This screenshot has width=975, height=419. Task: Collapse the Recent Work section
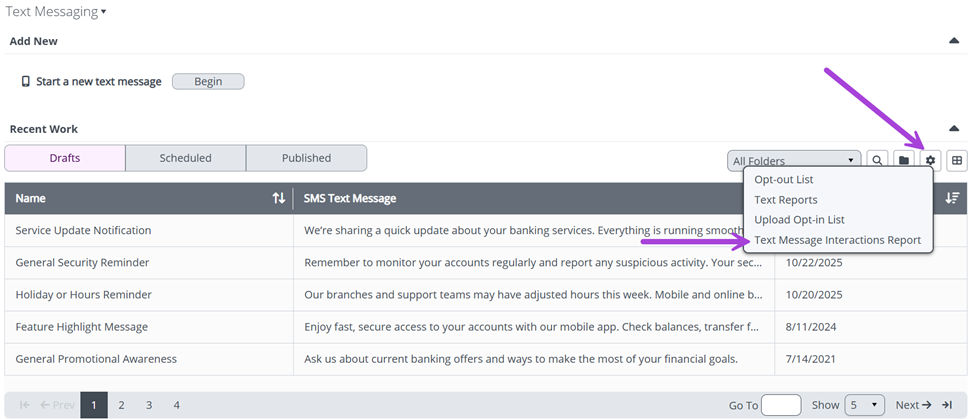(x=954, y=129)
